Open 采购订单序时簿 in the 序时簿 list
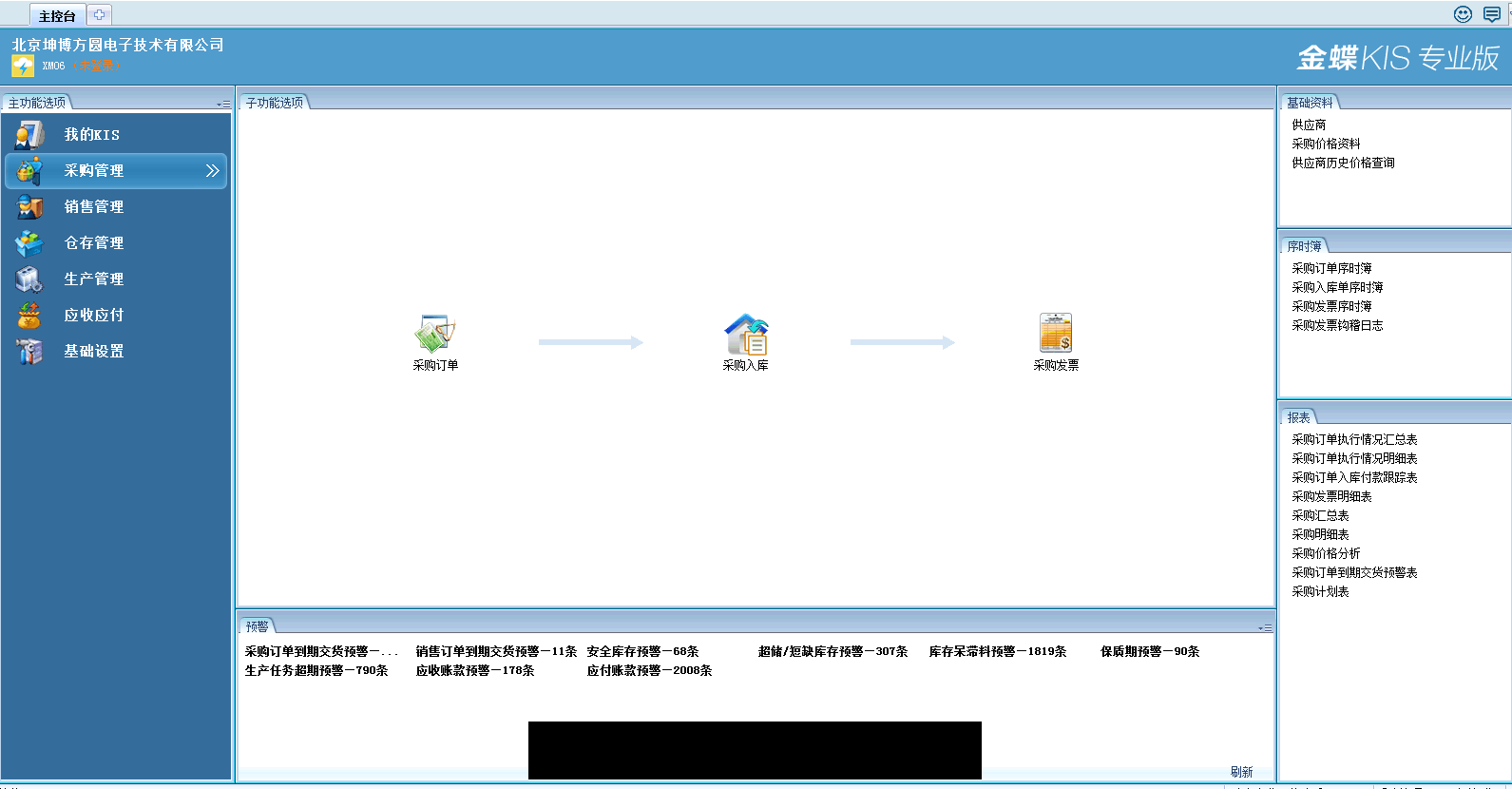This screenshot has width=1512, height=789. 1331,269
